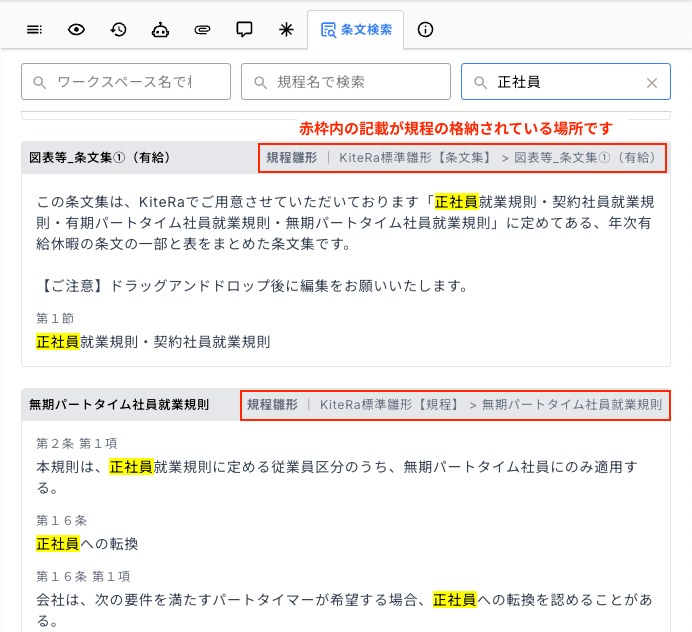The height and width of the screenshot is (632, 692).
Task: Open the history clock icon
Action: pyautogui.click(x=119, y=30)
